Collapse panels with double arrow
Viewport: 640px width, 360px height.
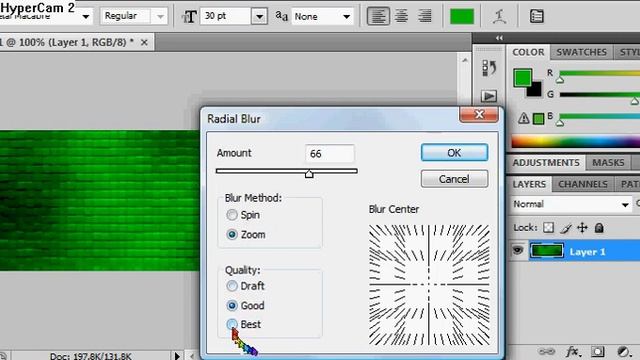click(x=499, y=38)
